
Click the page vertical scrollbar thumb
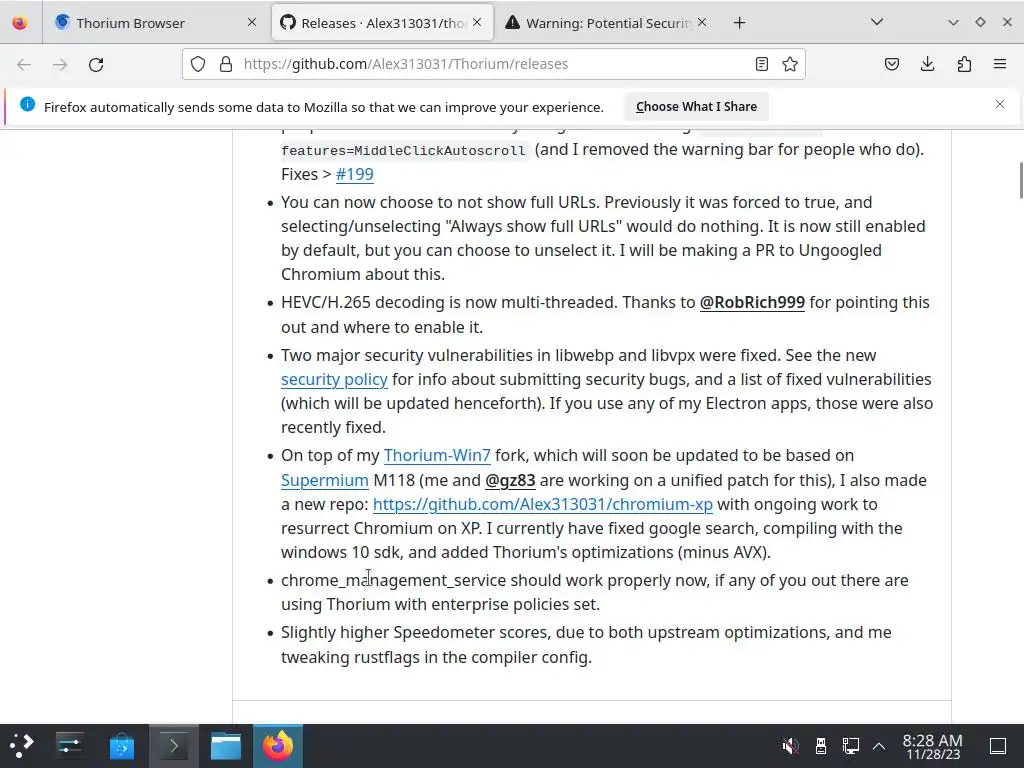coord(1021,180)
